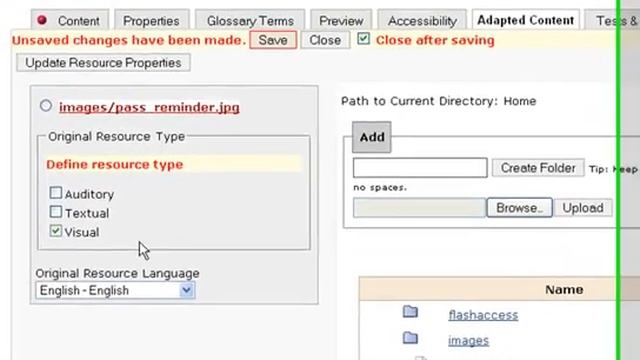
Task: Click the flashaccess folder icon
Action: tap(410, 312)
